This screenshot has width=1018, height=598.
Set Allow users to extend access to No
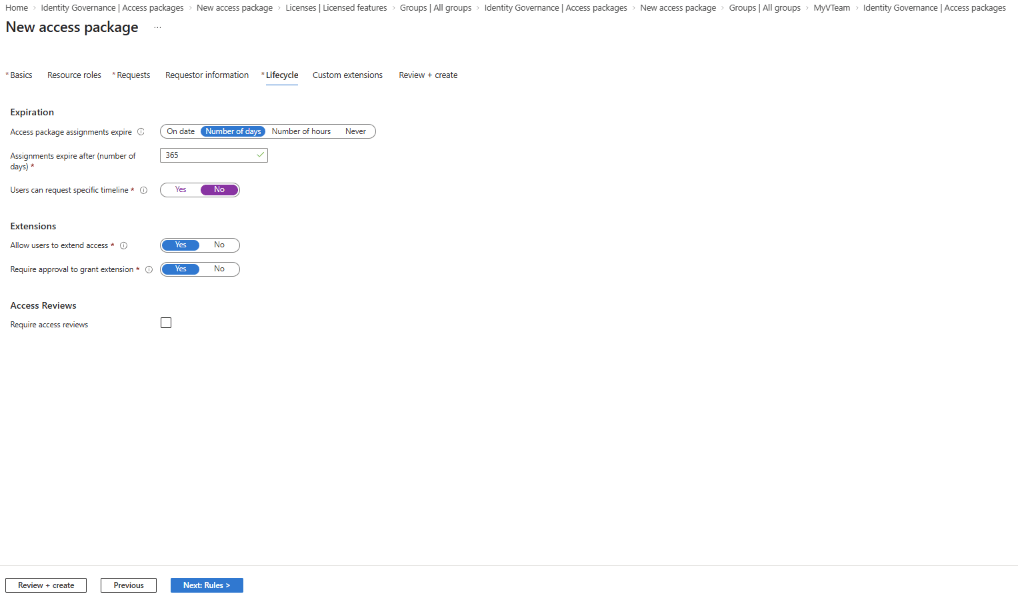(219, 245)
